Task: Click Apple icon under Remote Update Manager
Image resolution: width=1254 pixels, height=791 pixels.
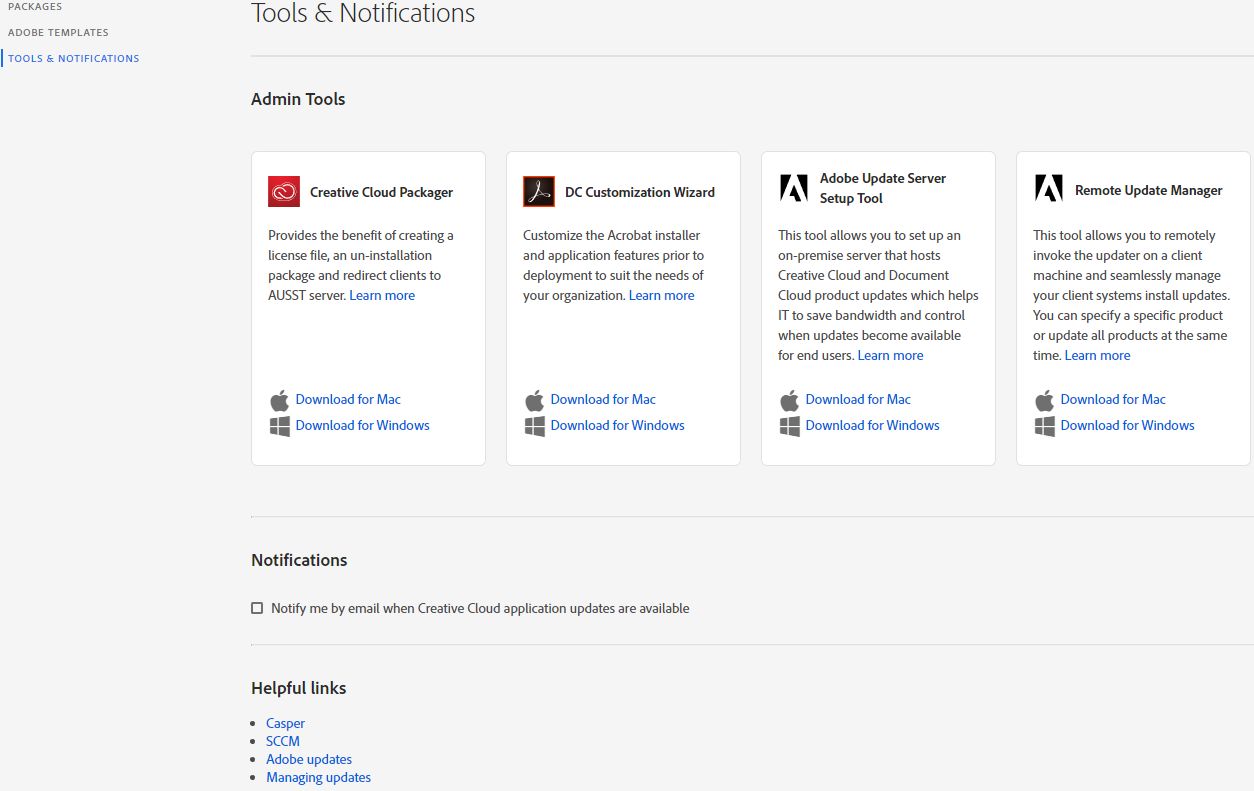Action: pos(1044,400)
